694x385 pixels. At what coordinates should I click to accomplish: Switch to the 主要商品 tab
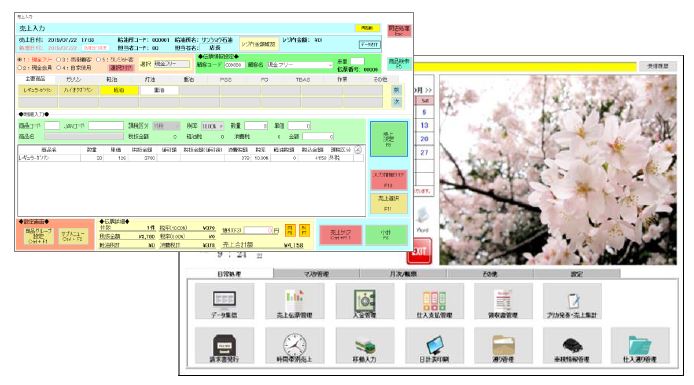35,79
